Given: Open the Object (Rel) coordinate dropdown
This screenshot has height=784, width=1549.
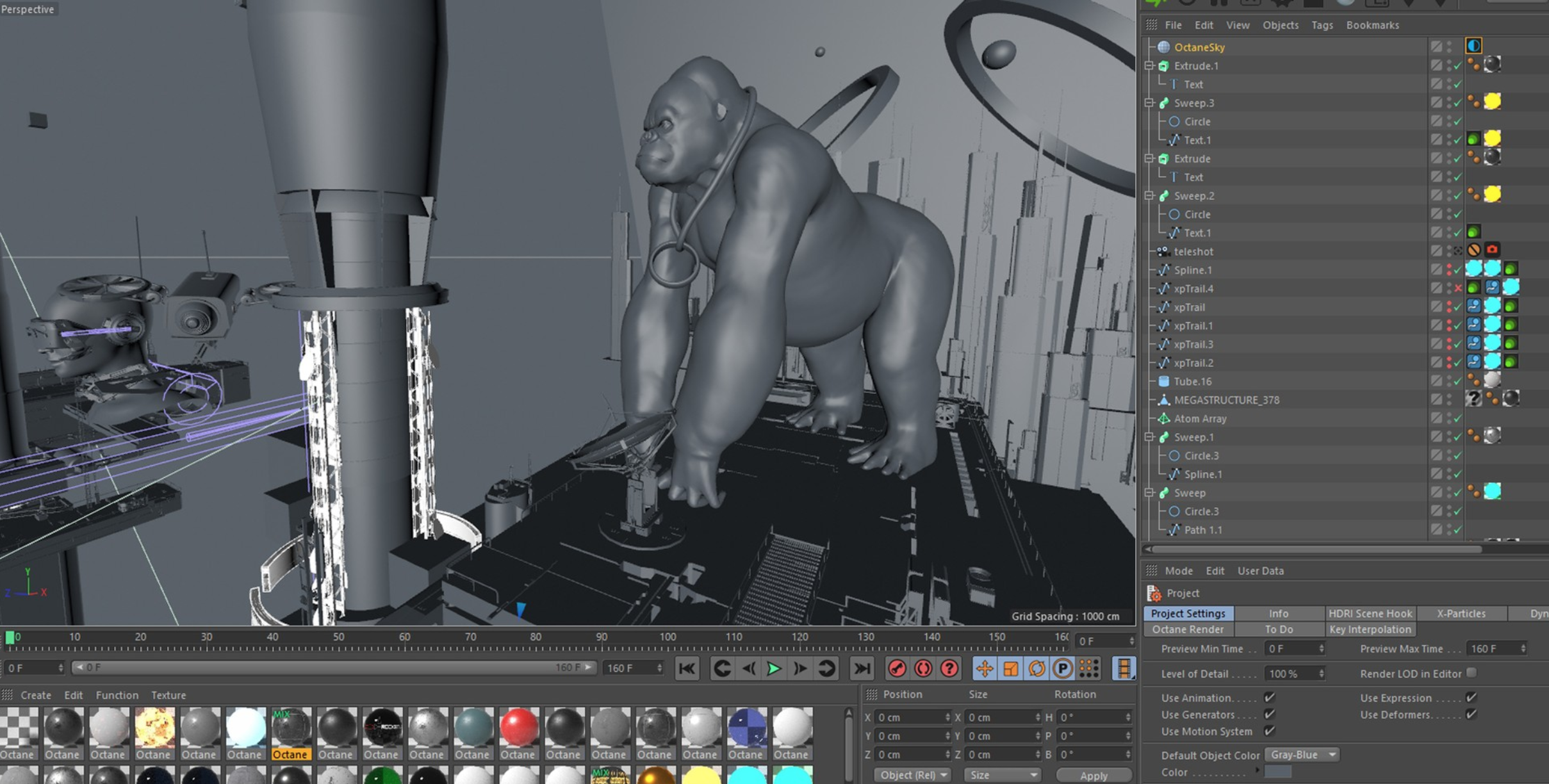Looking at the screenshot, I should point(913,775).
